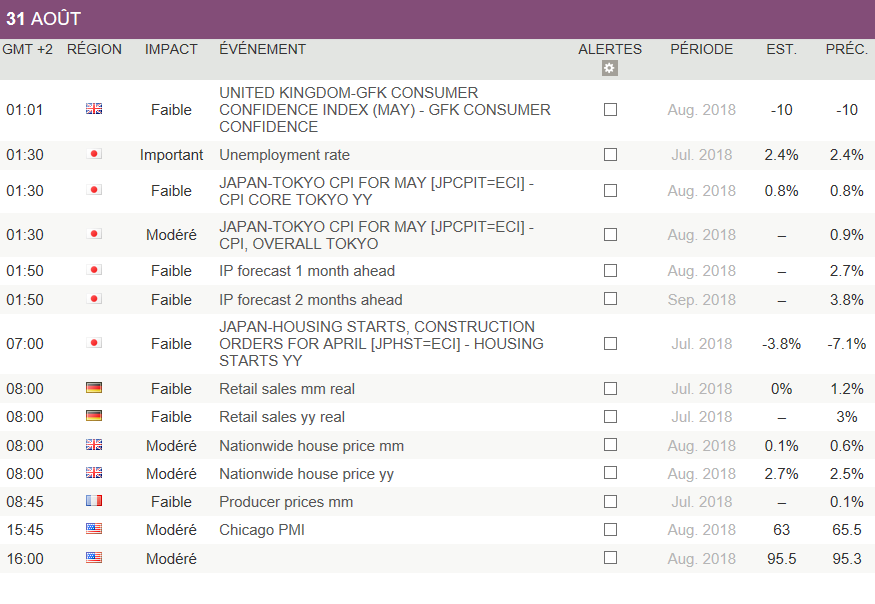Click German flag beside Retail sales mm real
Screen dimensions: 875x604
pyautogui.click(x=94, y=389)
